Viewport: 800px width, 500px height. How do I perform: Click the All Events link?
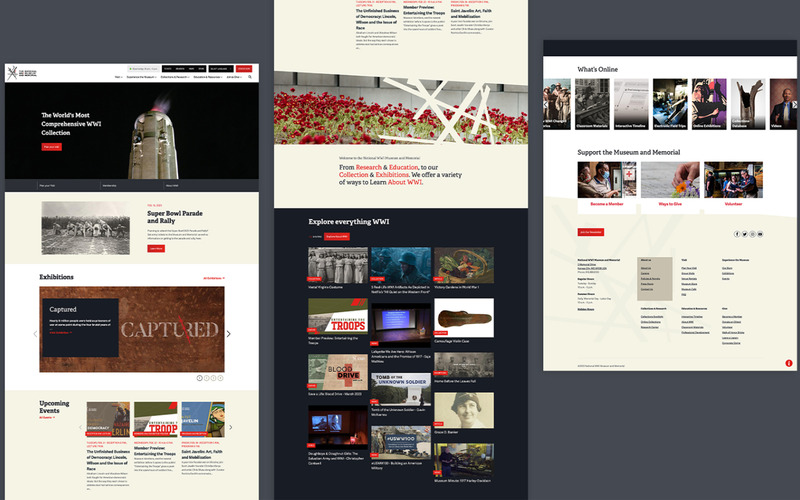pos(47,417)
